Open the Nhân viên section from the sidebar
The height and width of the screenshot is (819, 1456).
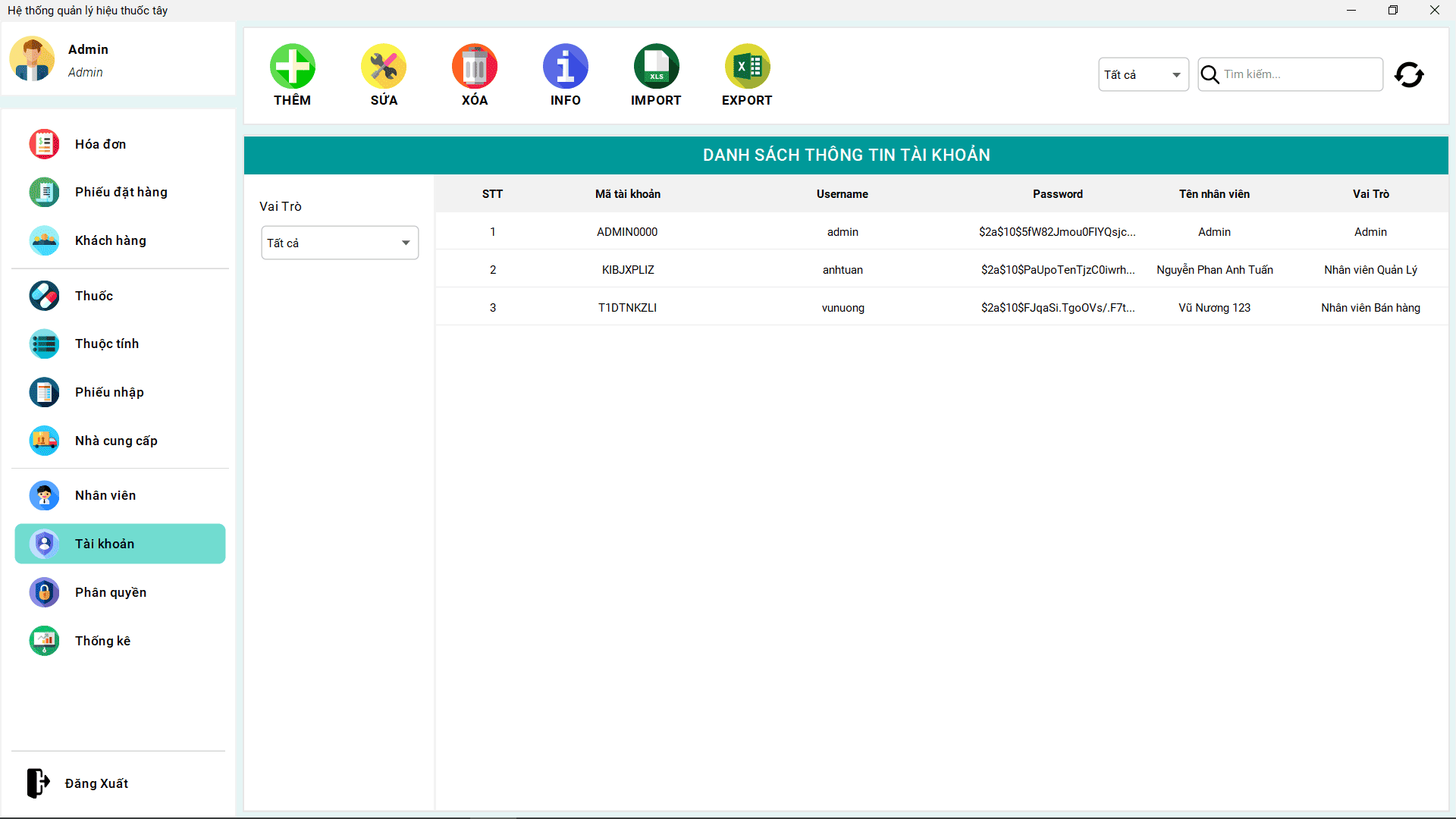pos(105,495)
